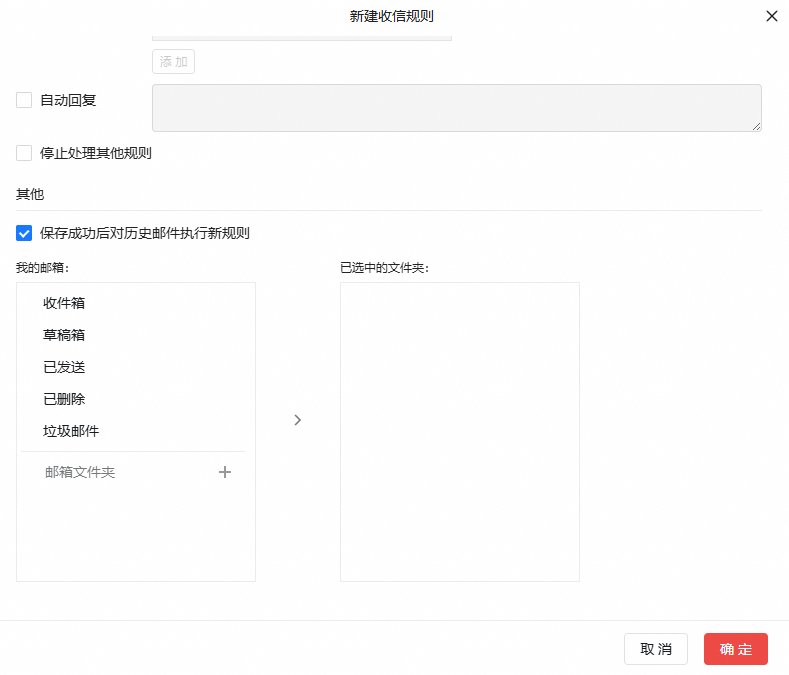Click the plus icon beside 邮箱文件夹
Viewport: 789px width, 675px height.
[x=225, y=472]
